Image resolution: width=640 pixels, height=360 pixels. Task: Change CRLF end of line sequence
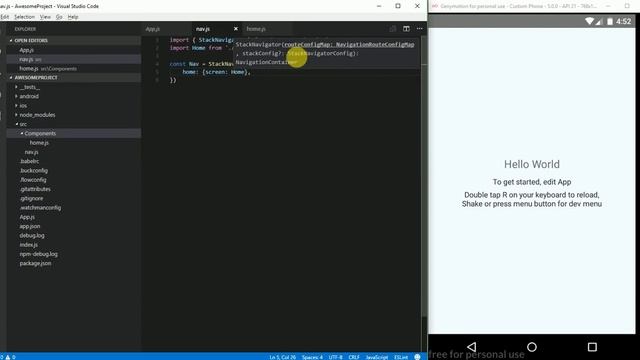pyautogui.click(x=354, y=357)
